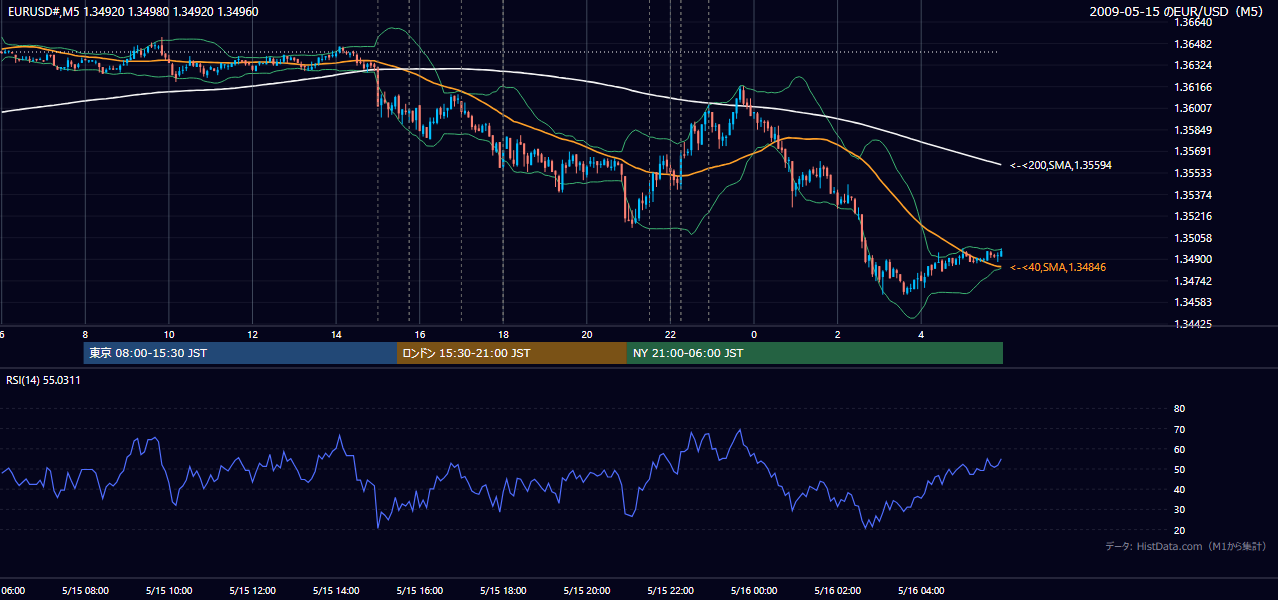Click price axis label 1.35691
This screenshot has height=600, width=1278.
tap(1193, 151)
